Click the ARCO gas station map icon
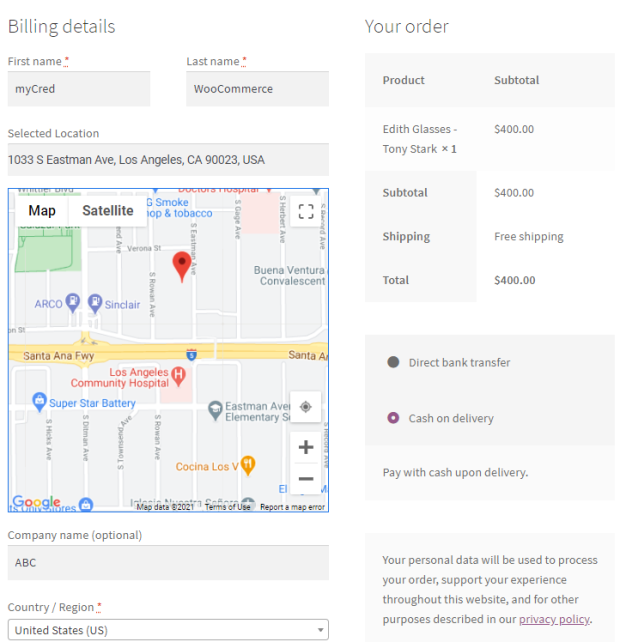620x642 pixels. pyautogui.click(x=72, y=303)
